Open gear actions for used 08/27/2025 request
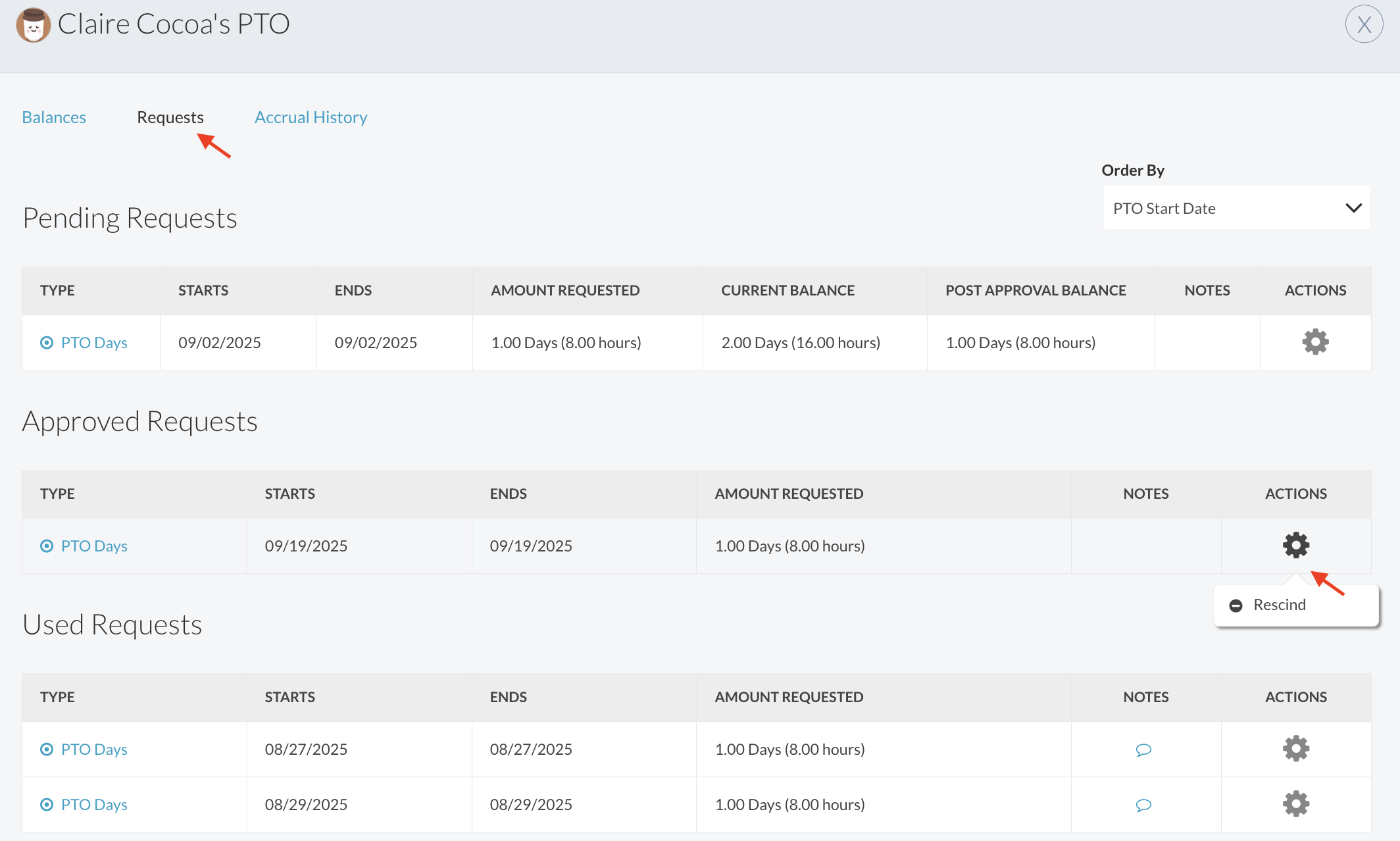The height and width of the screenshot is (841, 1400). tap(1295, 749)
